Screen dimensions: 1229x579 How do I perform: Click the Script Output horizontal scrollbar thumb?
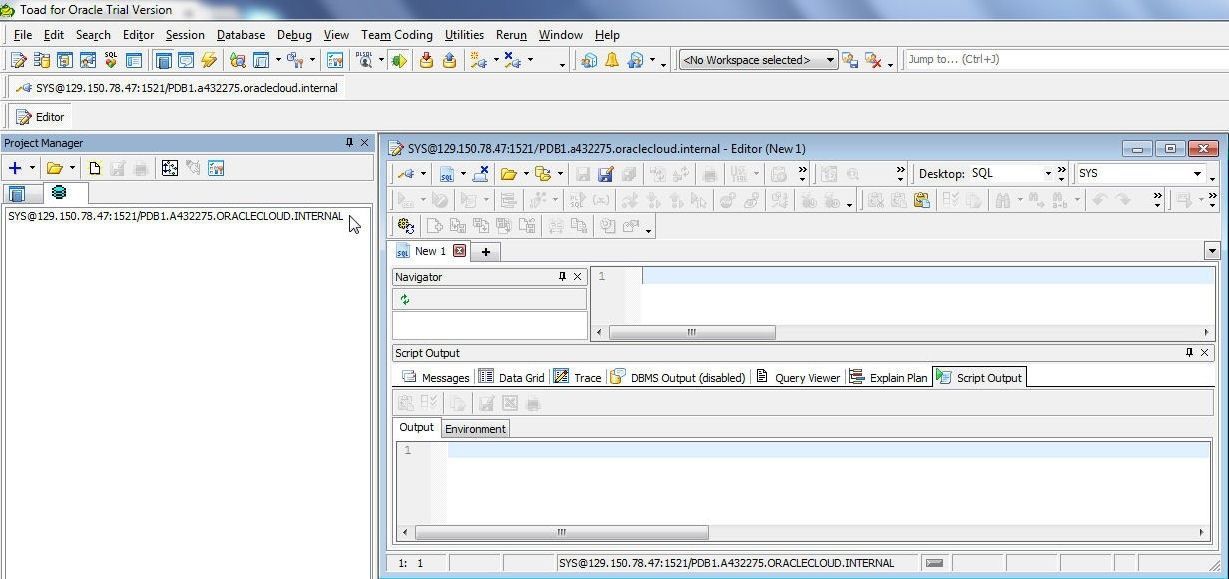point(561,532)
